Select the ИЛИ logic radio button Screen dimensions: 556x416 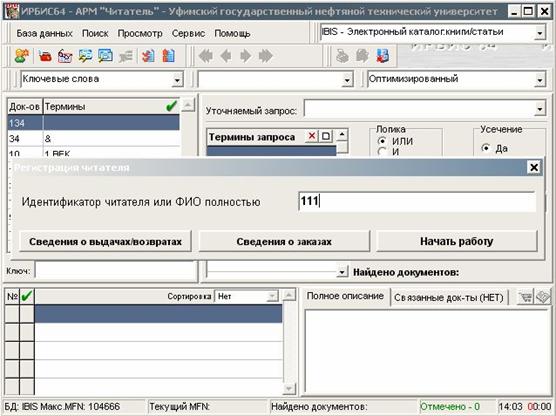click(x=382, y=141)
